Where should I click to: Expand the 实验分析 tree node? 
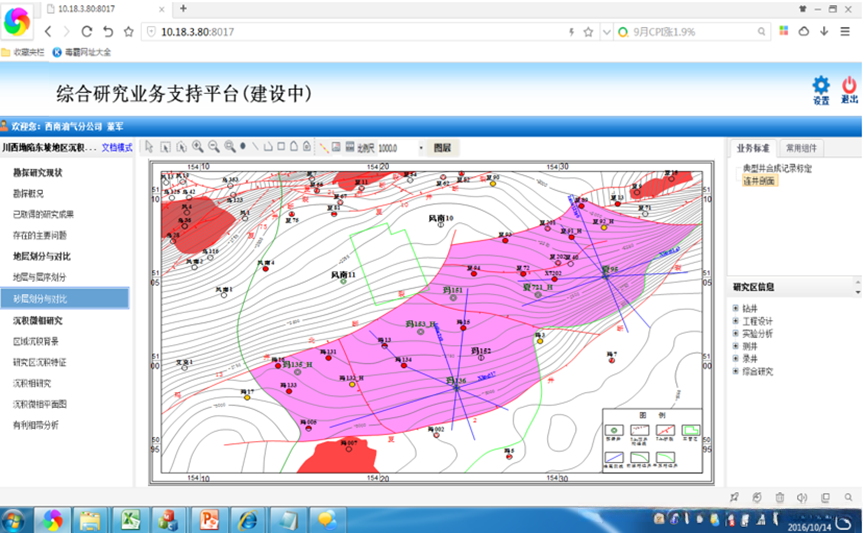[x=735, y=334]
